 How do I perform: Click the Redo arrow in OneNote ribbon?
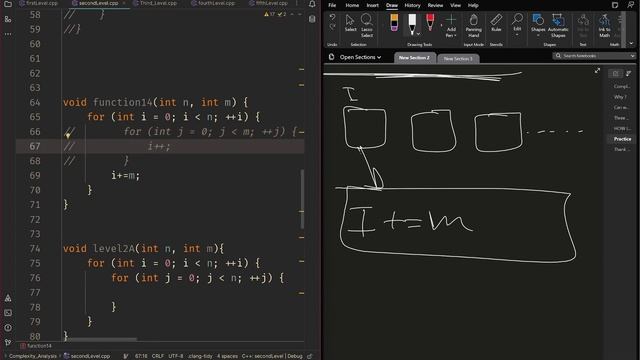point(332,27)
